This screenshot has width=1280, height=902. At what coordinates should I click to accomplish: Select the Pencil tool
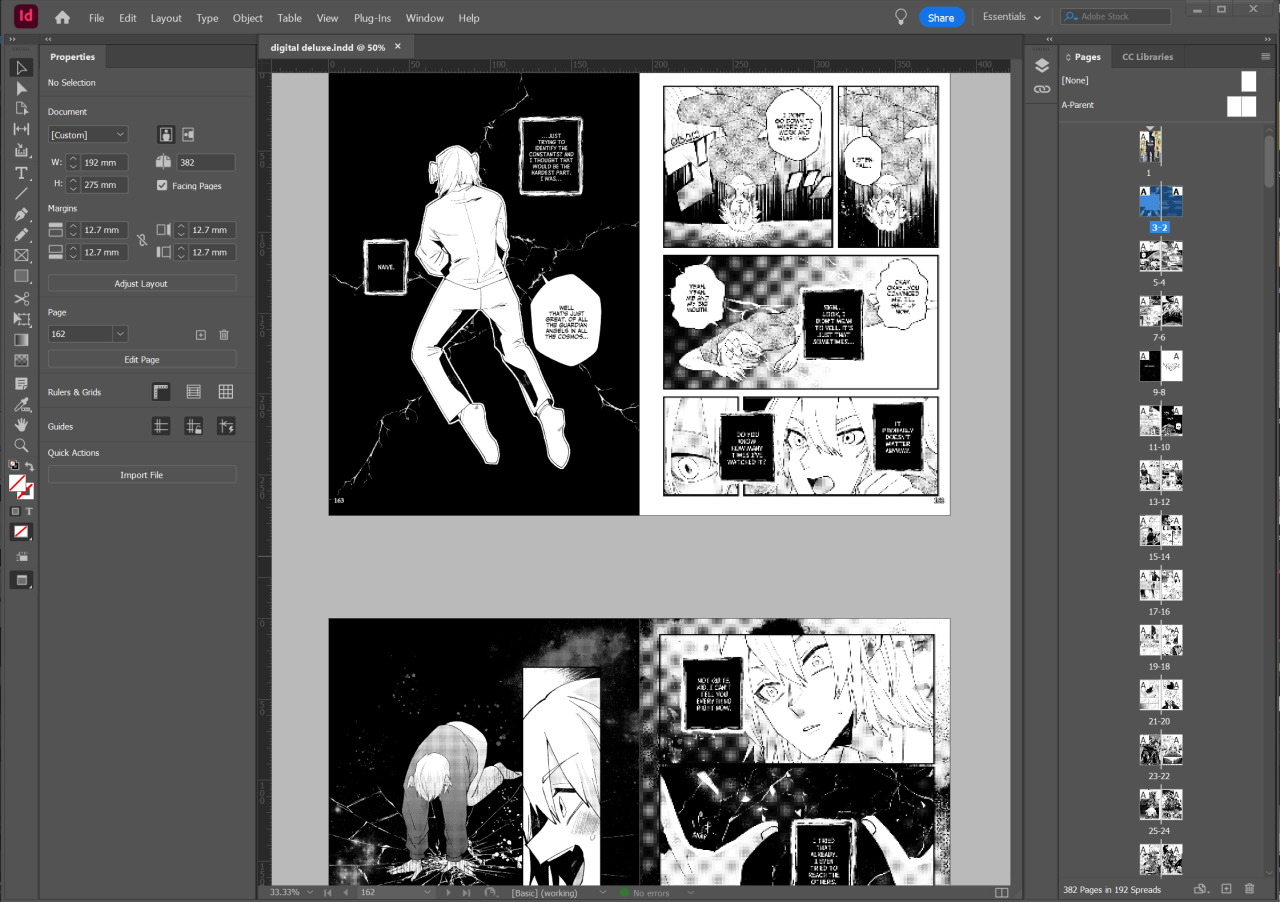(x=22, y=234)
